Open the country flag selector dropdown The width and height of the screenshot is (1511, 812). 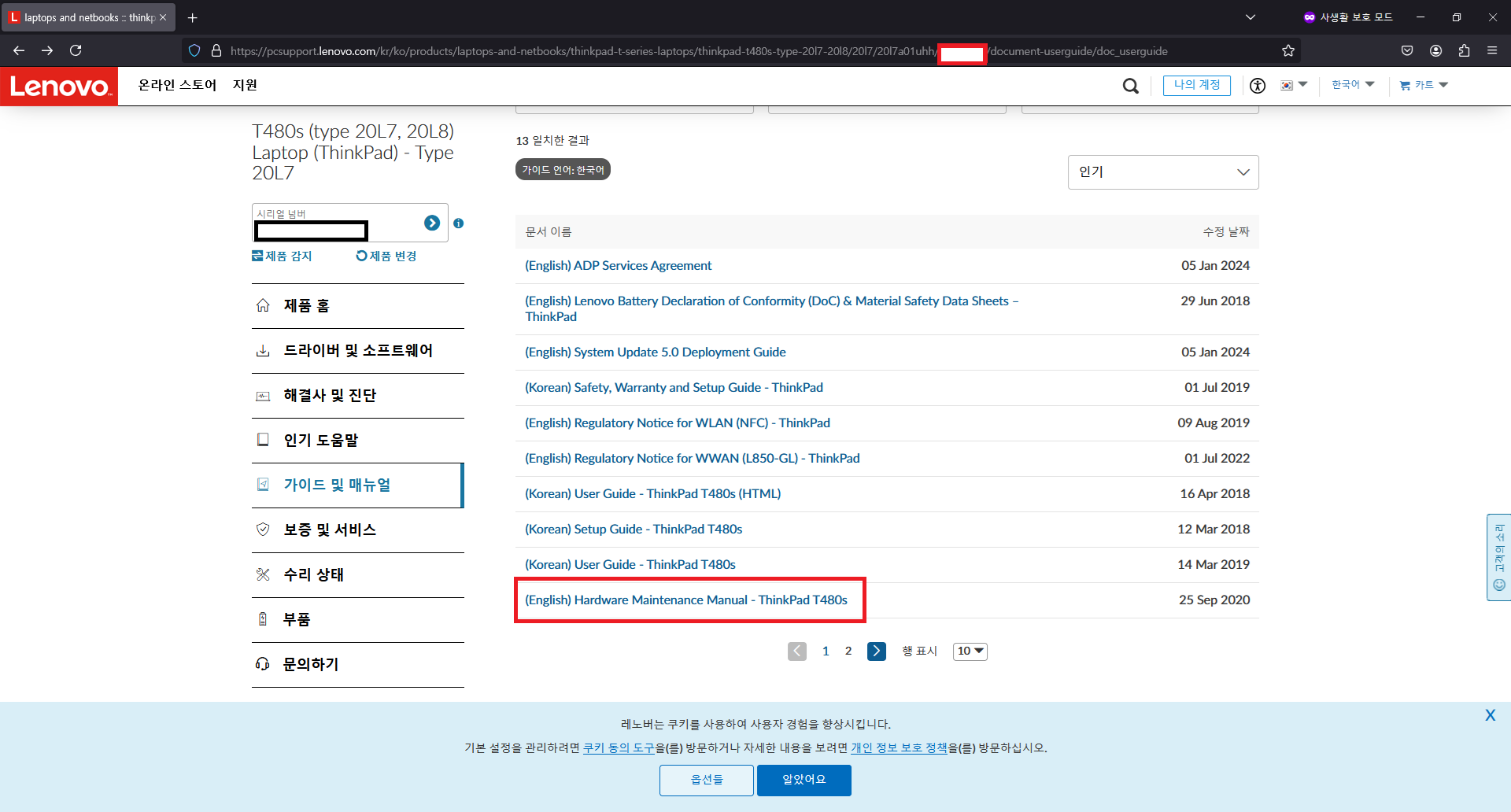point(1294,85)
